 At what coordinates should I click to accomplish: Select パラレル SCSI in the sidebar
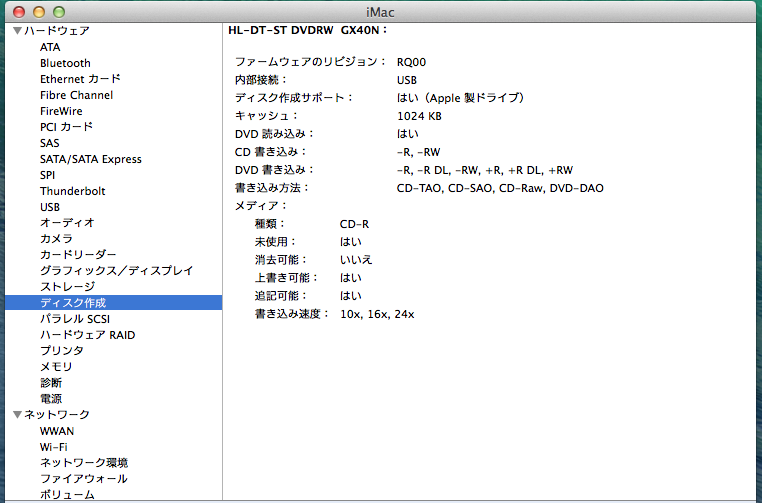[75, 319]
